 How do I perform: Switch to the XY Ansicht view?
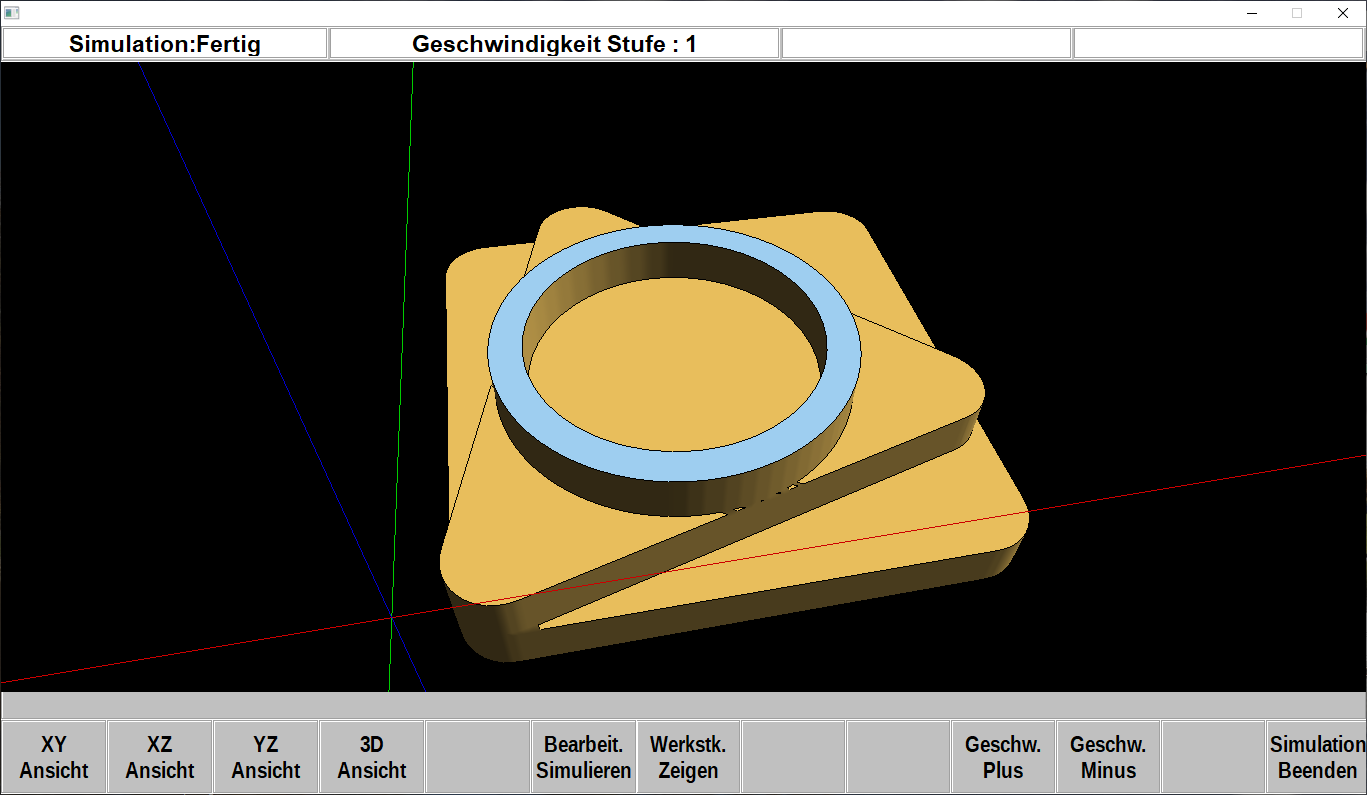54,757
